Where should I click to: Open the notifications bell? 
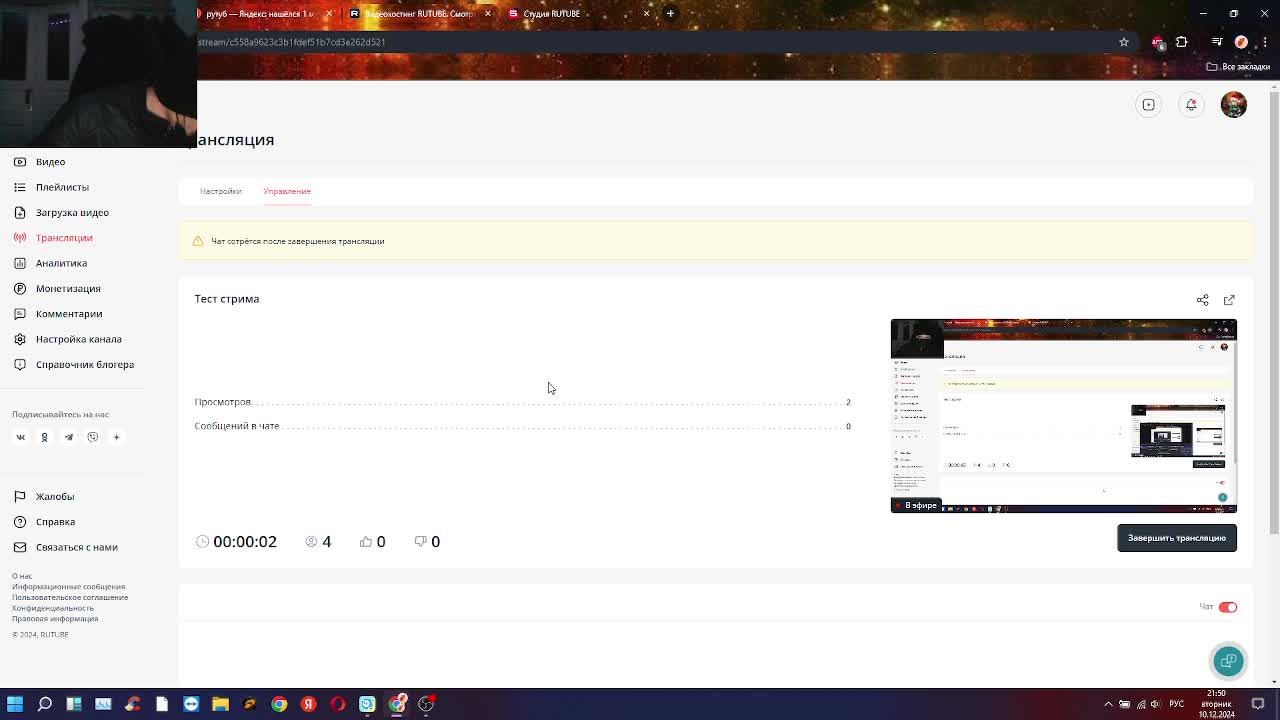[x=1191, y=105]
